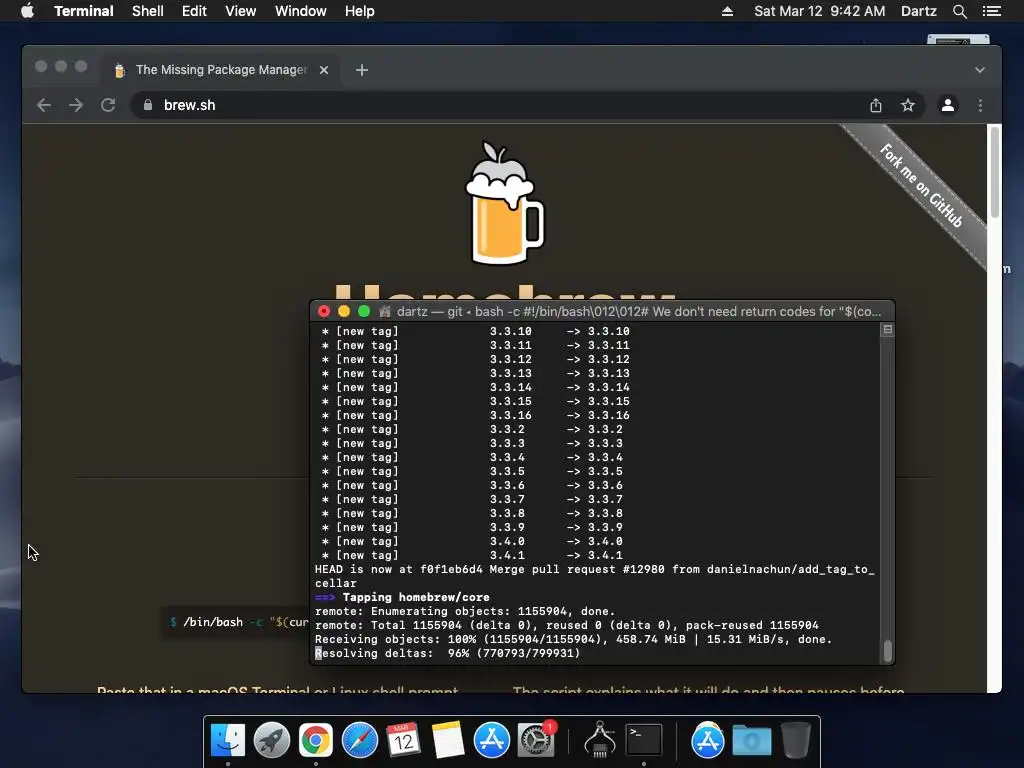Image resolution: width=1024 pixels, height=768 pixels.
Task: Expand the Chrome tab search chevron
Action: pos(980,70)
